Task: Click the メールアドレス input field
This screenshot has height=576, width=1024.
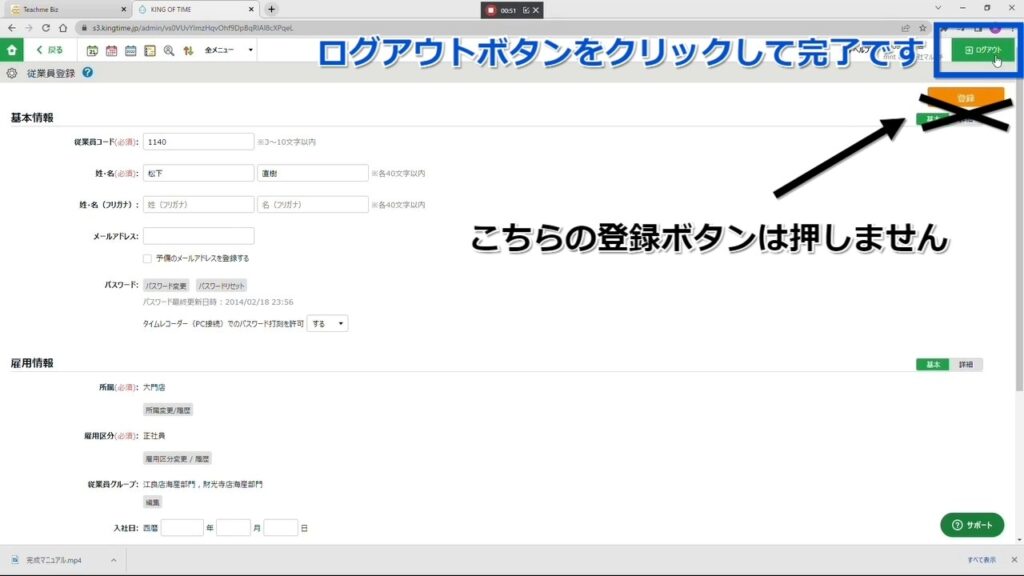Action: pos(198,236)
